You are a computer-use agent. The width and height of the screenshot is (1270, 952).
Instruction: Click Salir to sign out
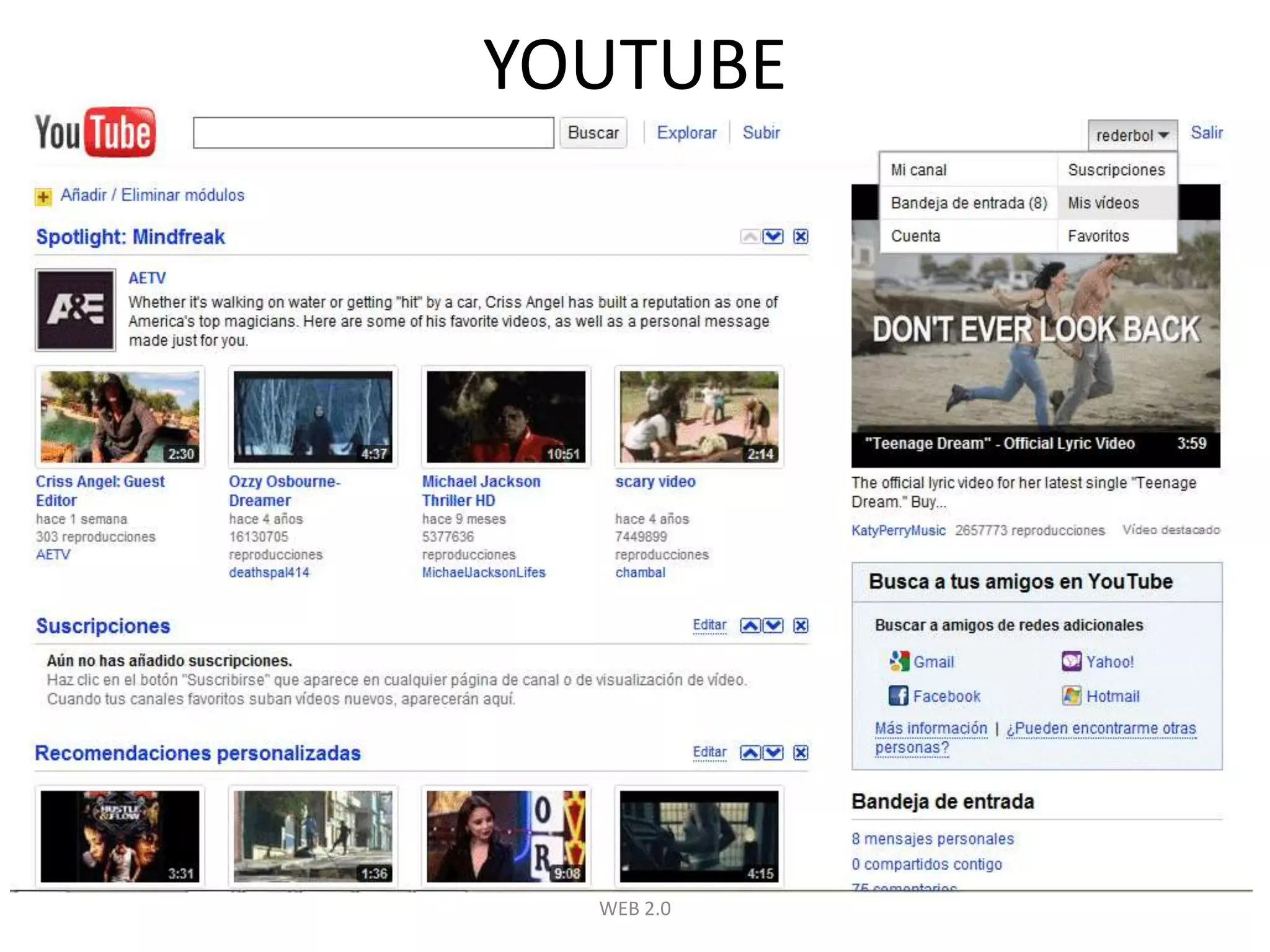pos(1206,133)
